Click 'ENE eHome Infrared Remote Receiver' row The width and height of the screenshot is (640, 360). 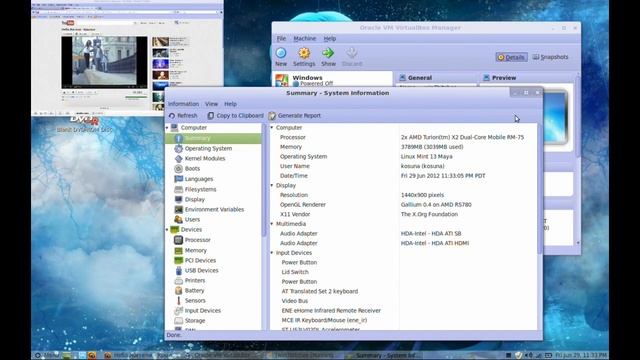(331, 311)
